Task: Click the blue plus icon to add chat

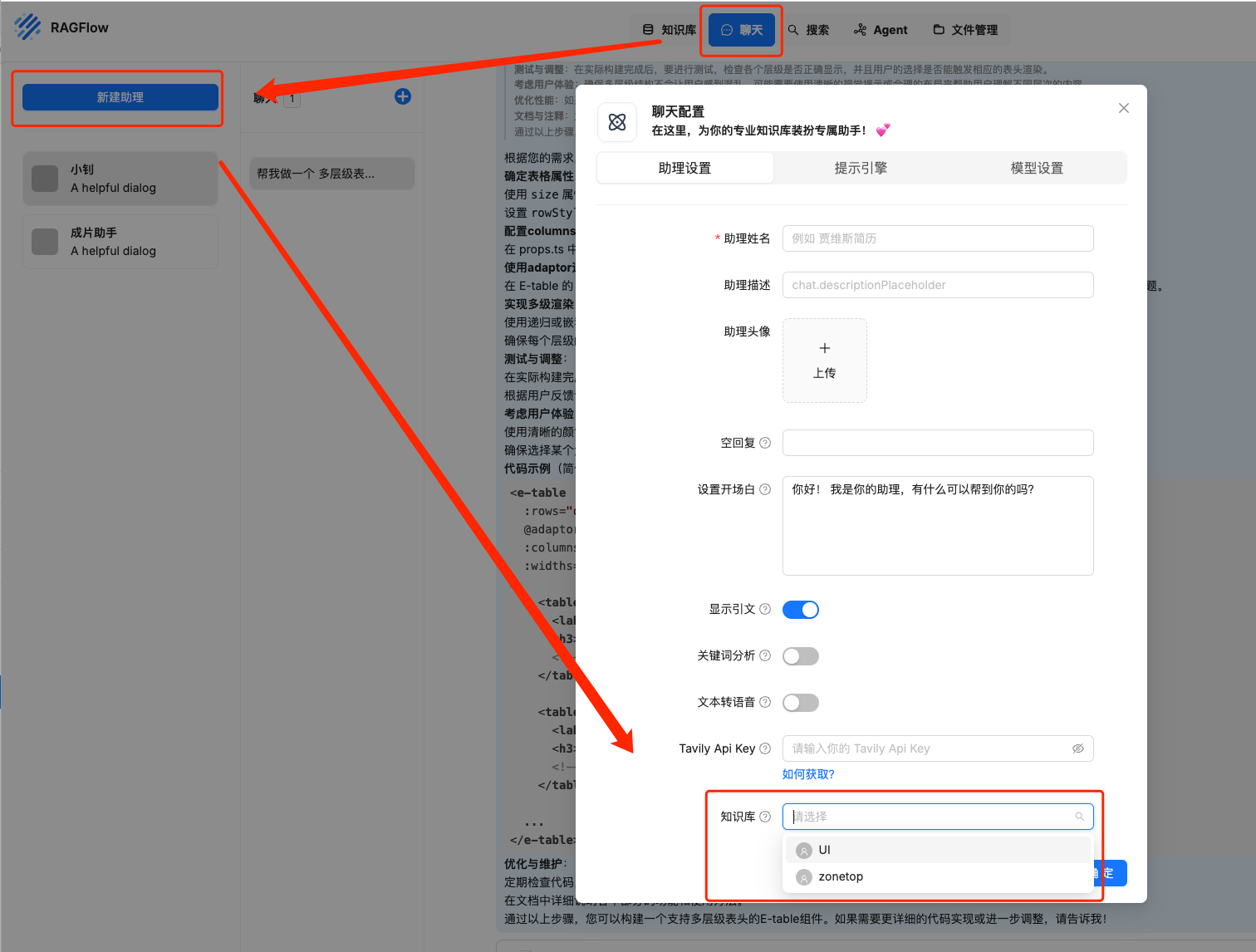Action: pyautogui.click(x=403, y=96)
